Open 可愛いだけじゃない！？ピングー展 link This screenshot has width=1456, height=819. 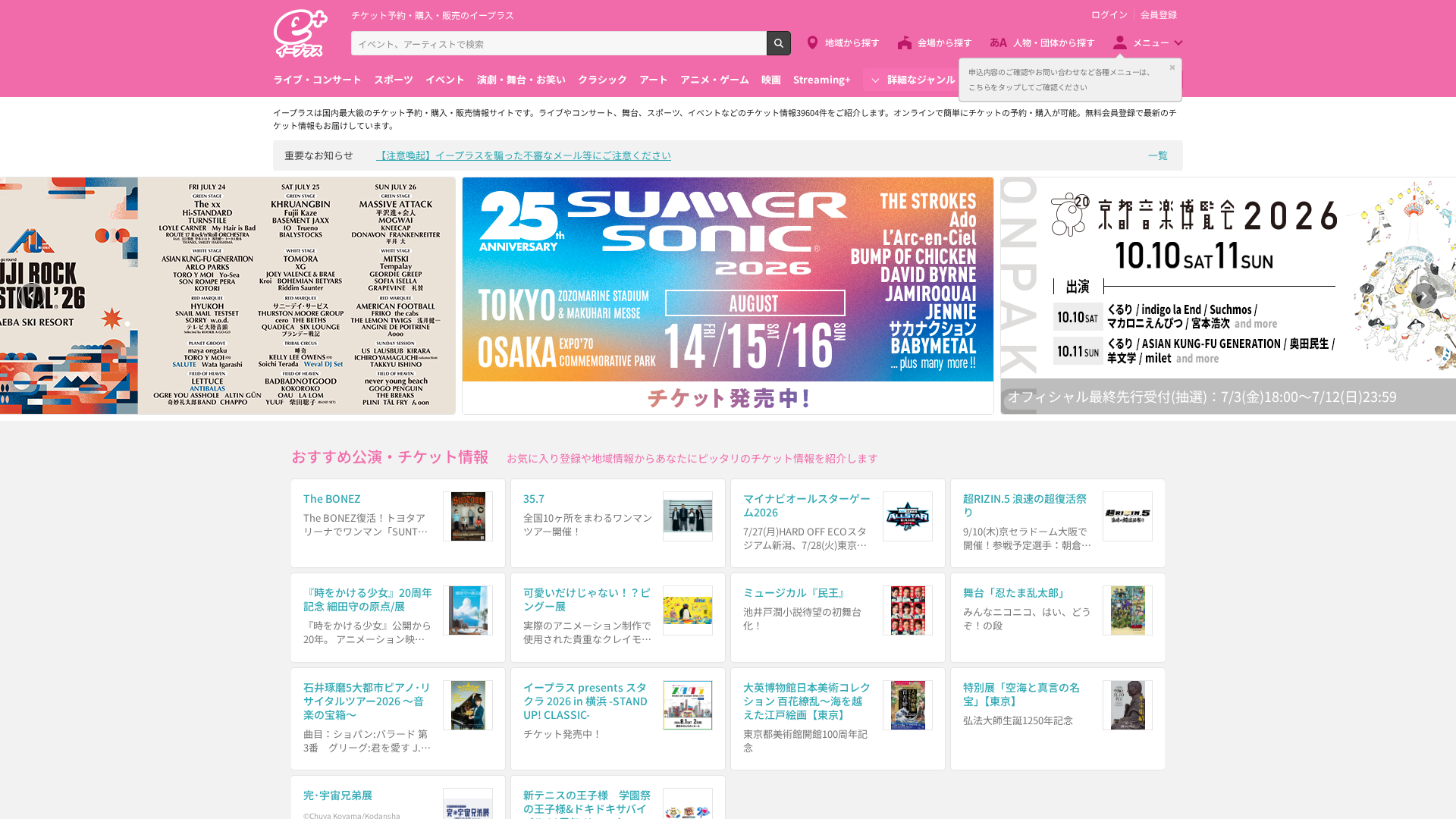click(x=587, y=599)
